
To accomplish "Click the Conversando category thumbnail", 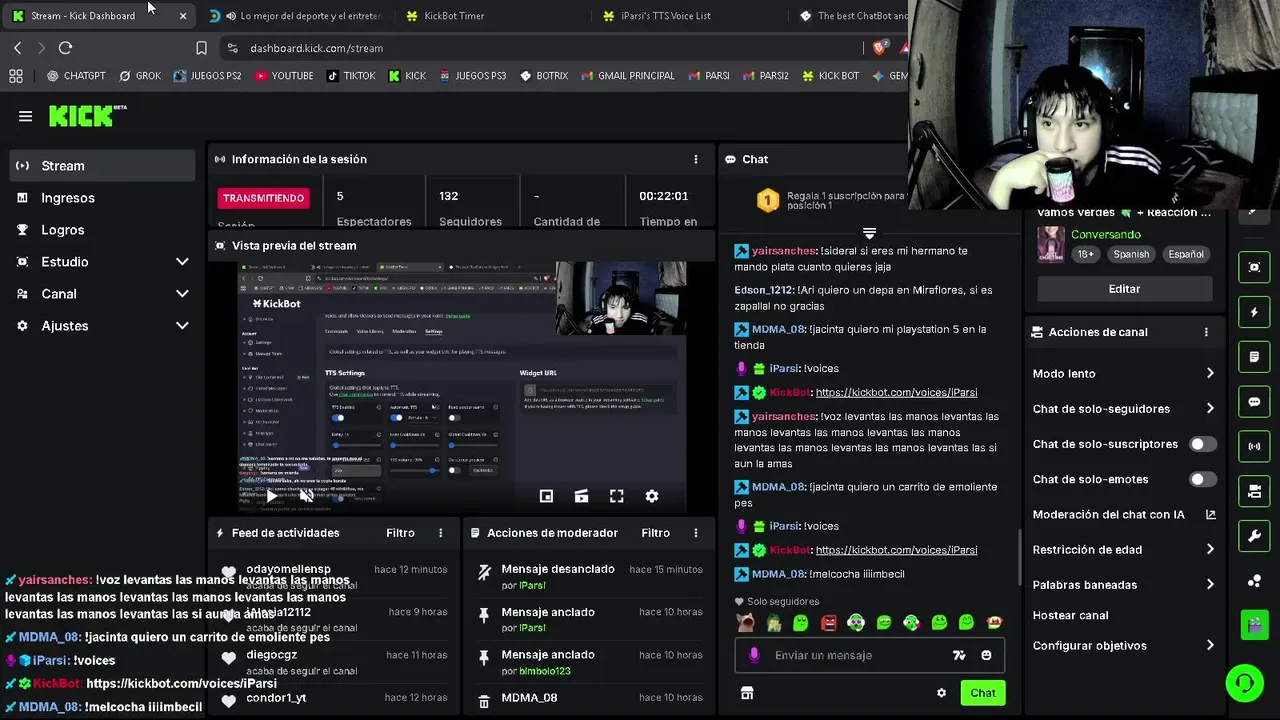I will 1050,243.
